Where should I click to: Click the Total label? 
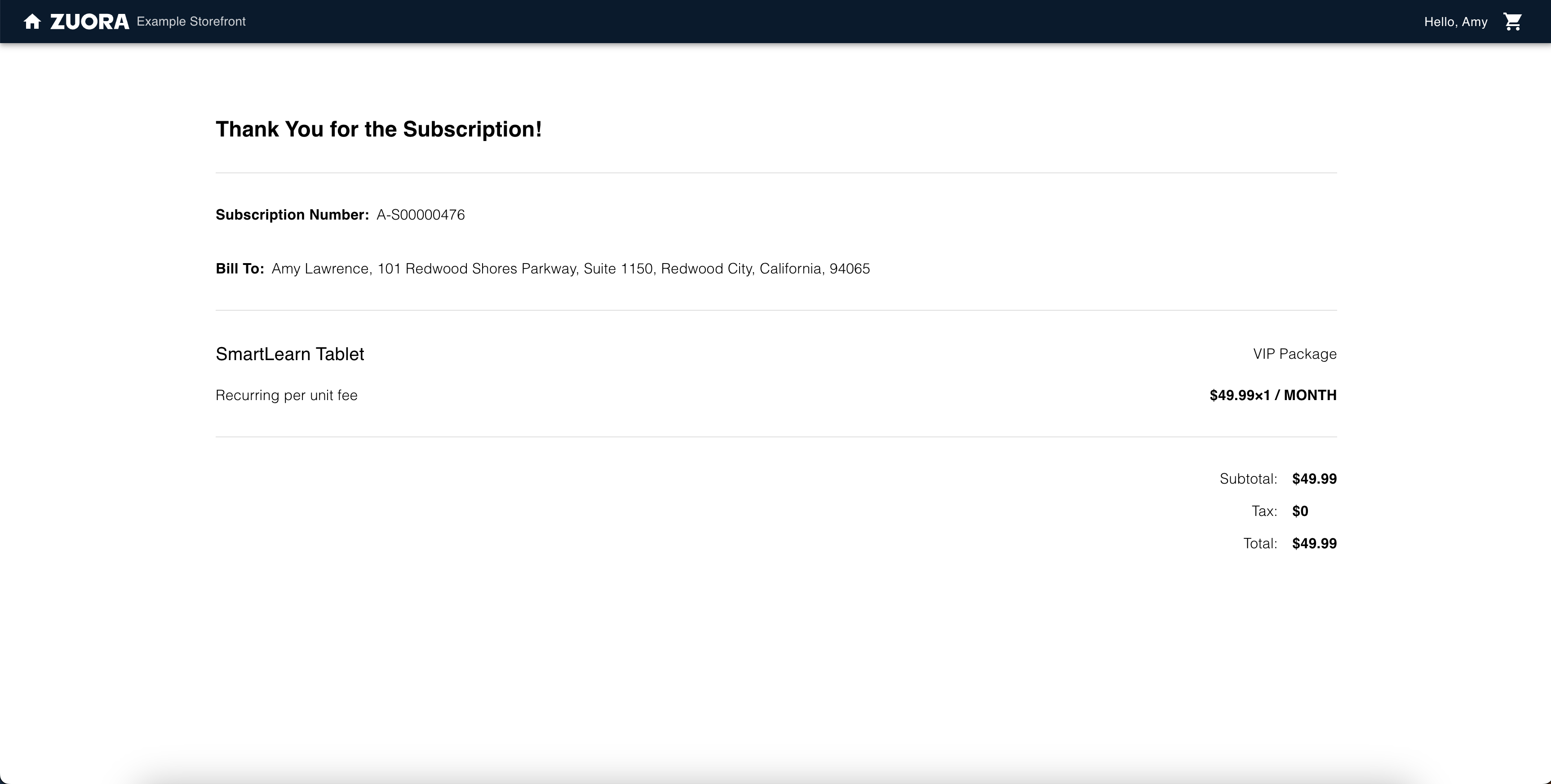tap(1259, 543)
